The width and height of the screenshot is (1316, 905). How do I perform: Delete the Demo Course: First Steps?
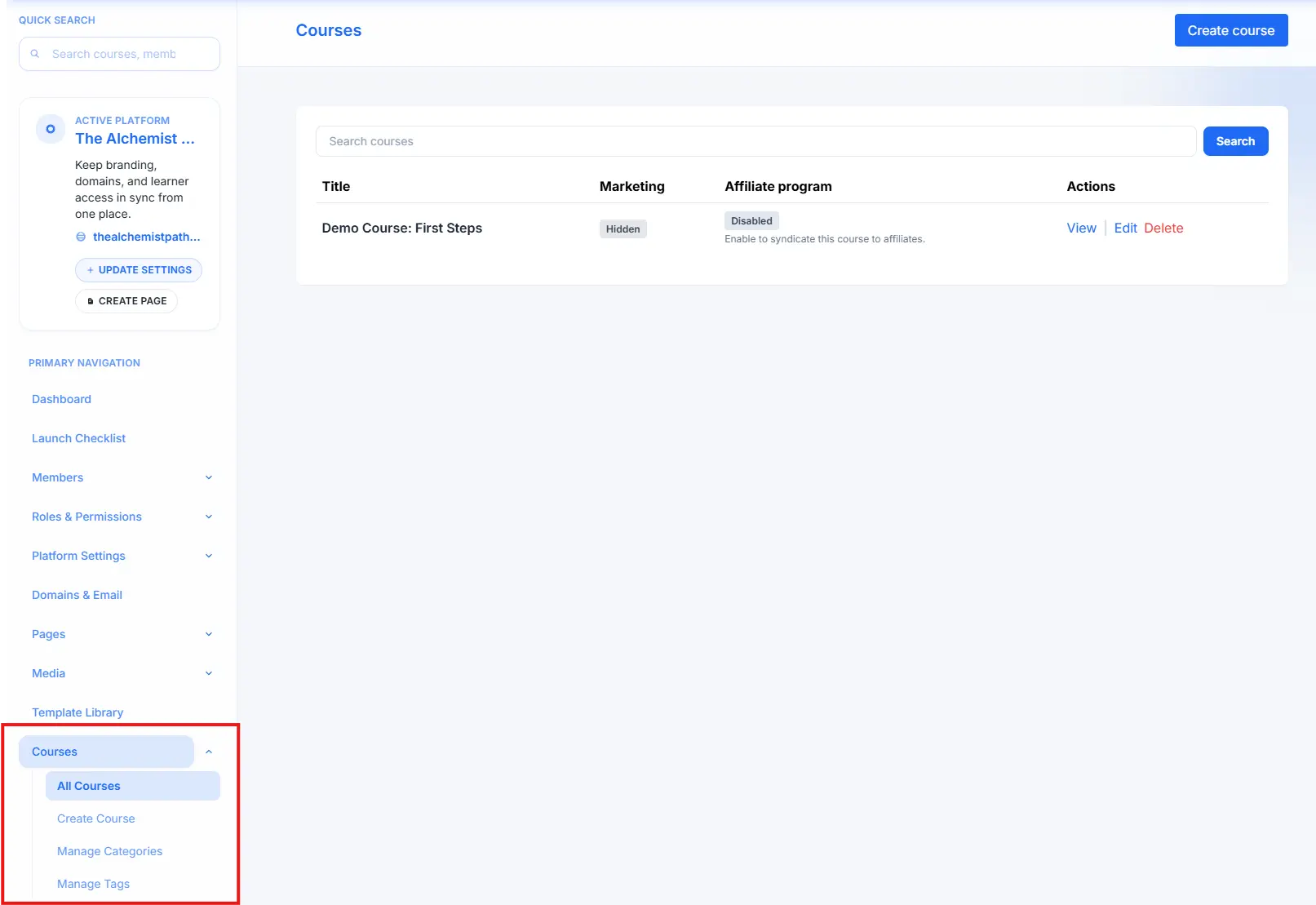point(1163,228)
